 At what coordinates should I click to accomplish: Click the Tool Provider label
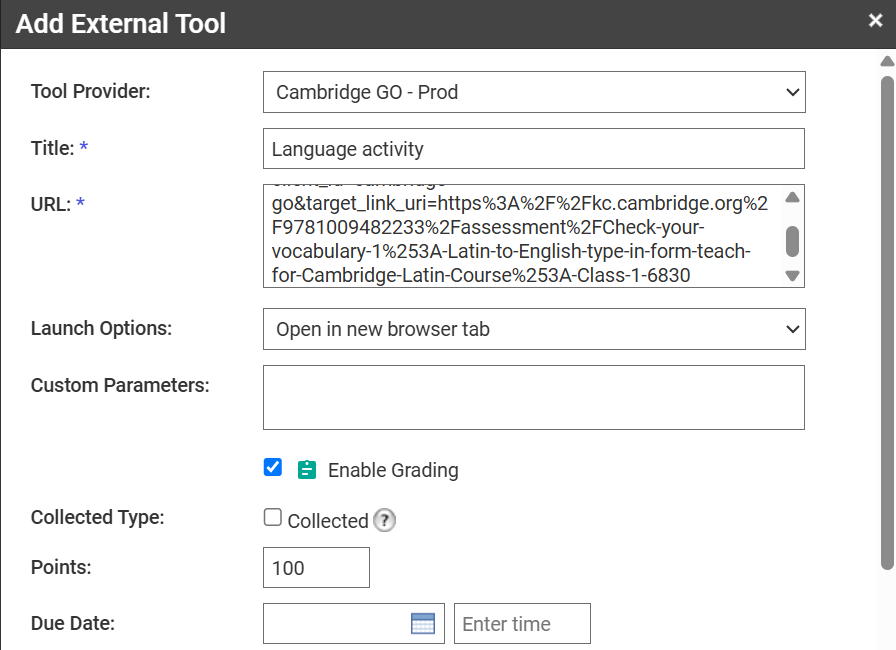tap(90, 91)
